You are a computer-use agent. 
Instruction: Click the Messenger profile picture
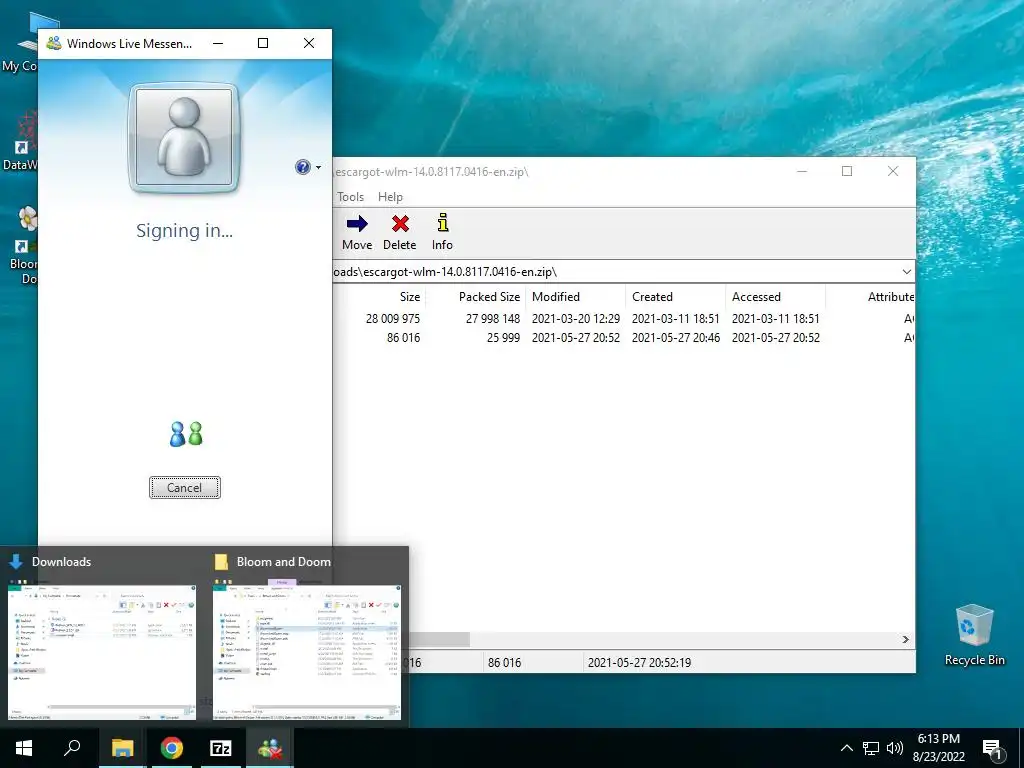pos(184,137)
